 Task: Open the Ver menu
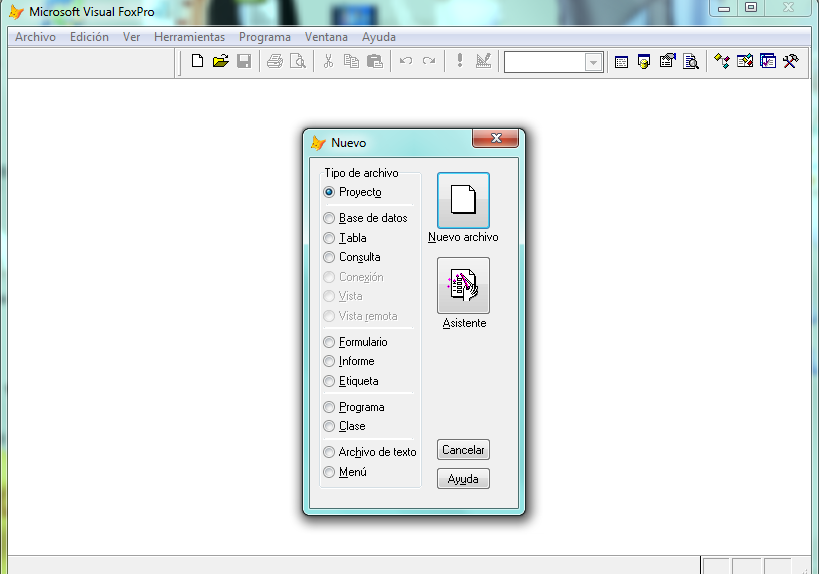point(132,37)
